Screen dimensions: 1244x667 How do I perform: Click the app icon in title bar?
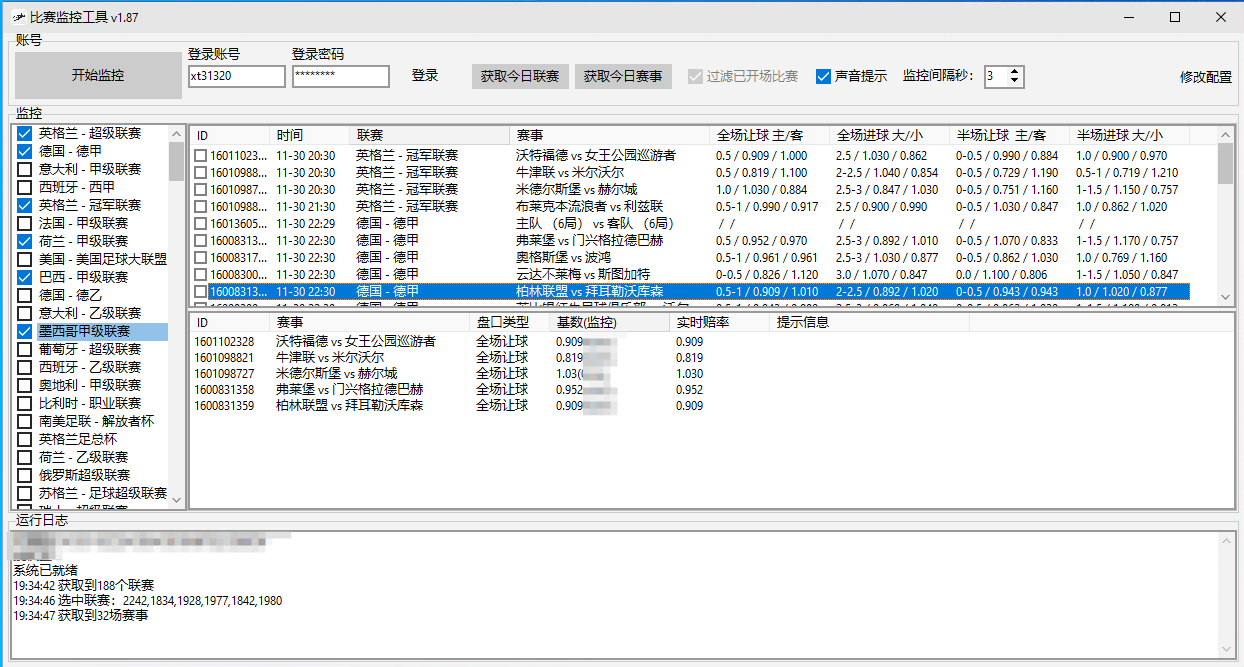[17, 17]
